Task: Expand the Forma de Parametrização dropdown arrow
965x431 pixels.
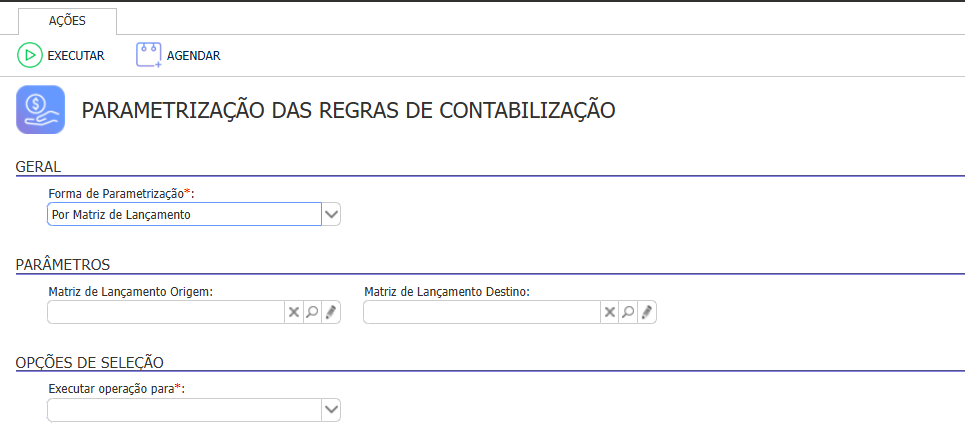Action: coord(331,214)
